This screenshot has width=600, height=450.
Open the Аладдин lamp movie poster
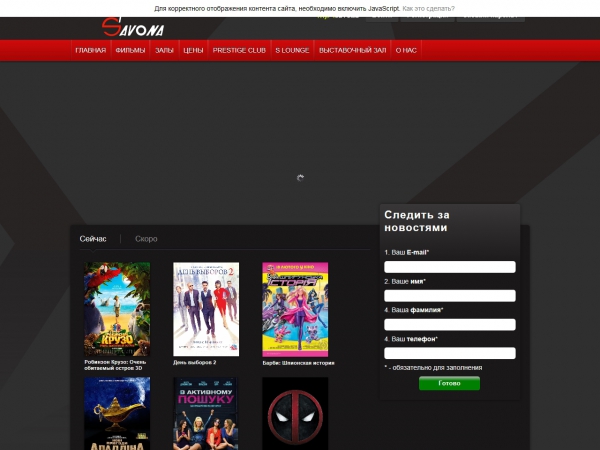tap(117, 414)
